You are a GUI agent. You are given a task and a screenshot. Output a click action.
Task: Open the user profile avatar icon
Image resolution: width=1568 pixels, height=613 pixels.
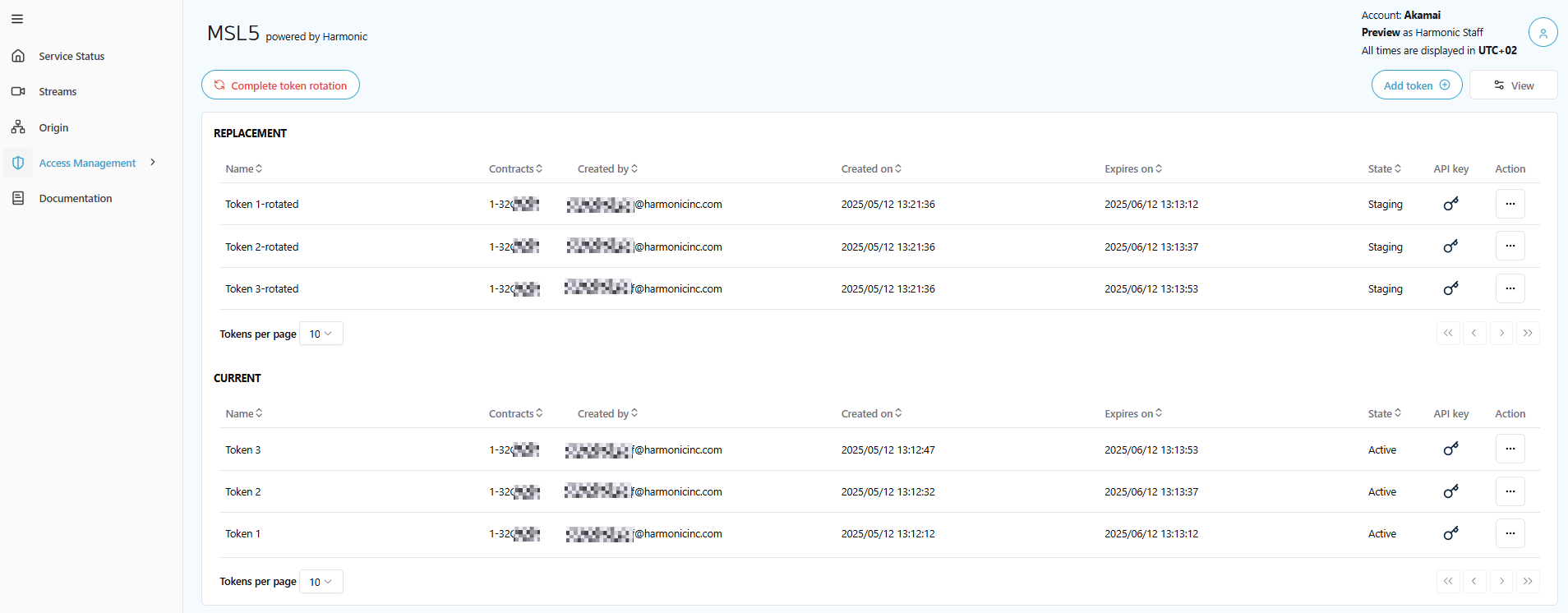1543,33
